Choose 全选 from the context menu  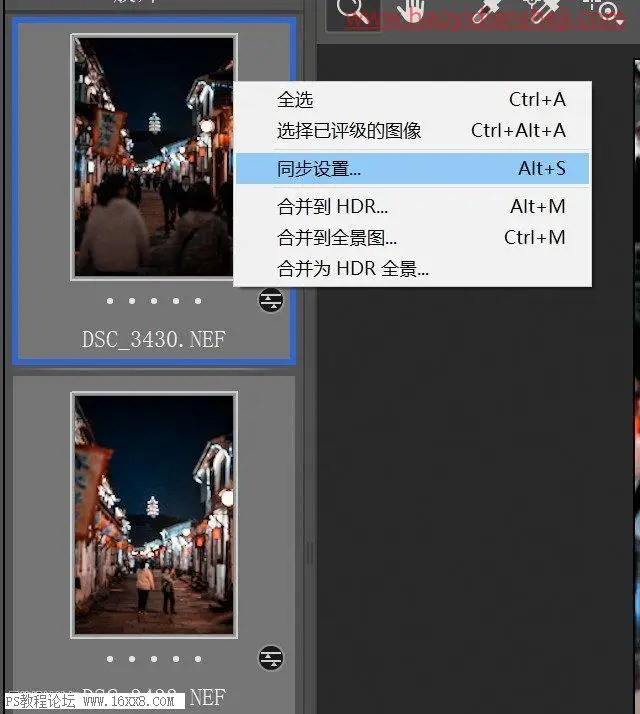point(412,99)
